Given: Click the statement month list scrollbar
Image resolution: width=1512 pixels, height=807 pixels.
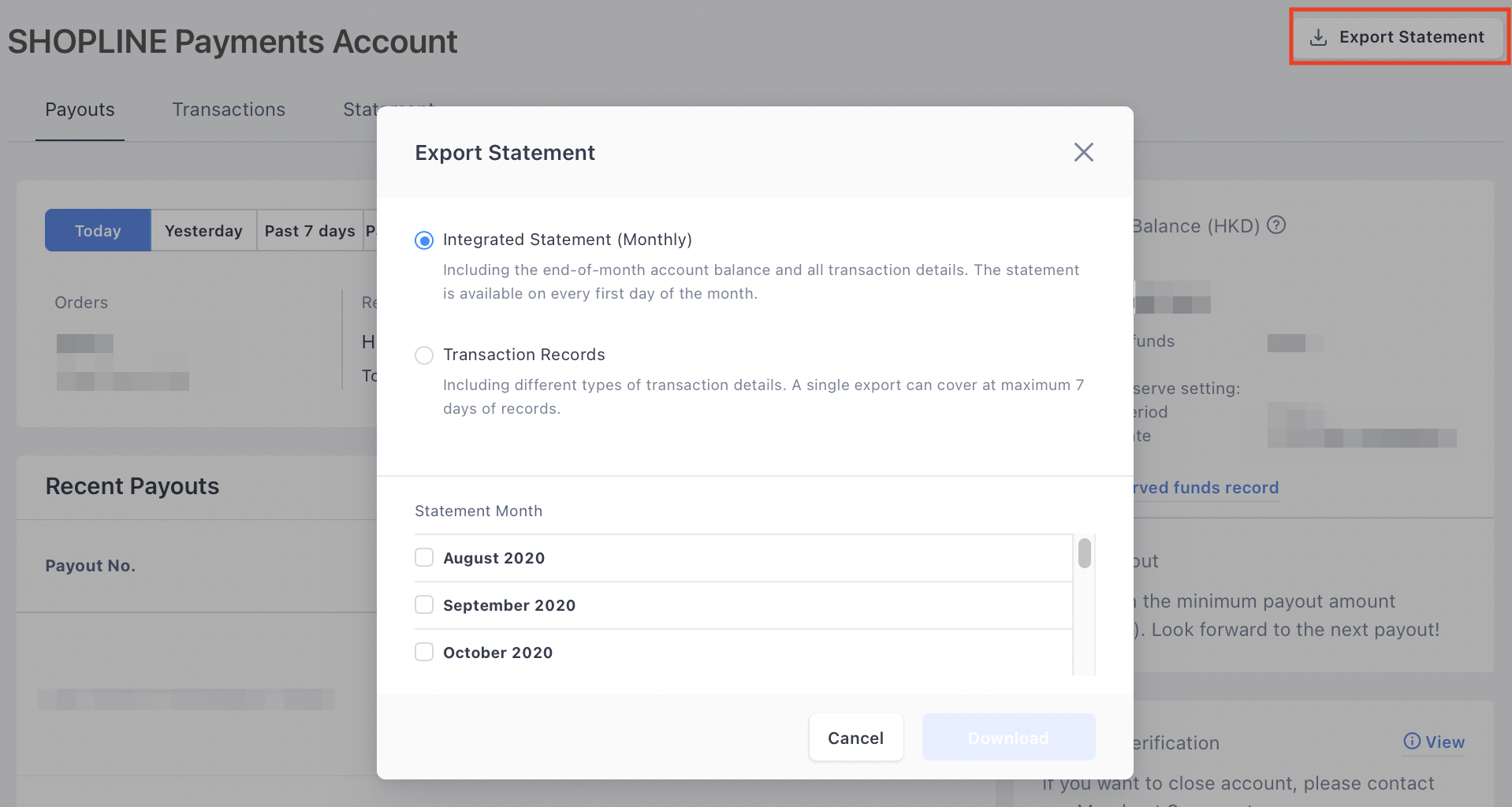Looking at the screenshot, I should 1085,553.
